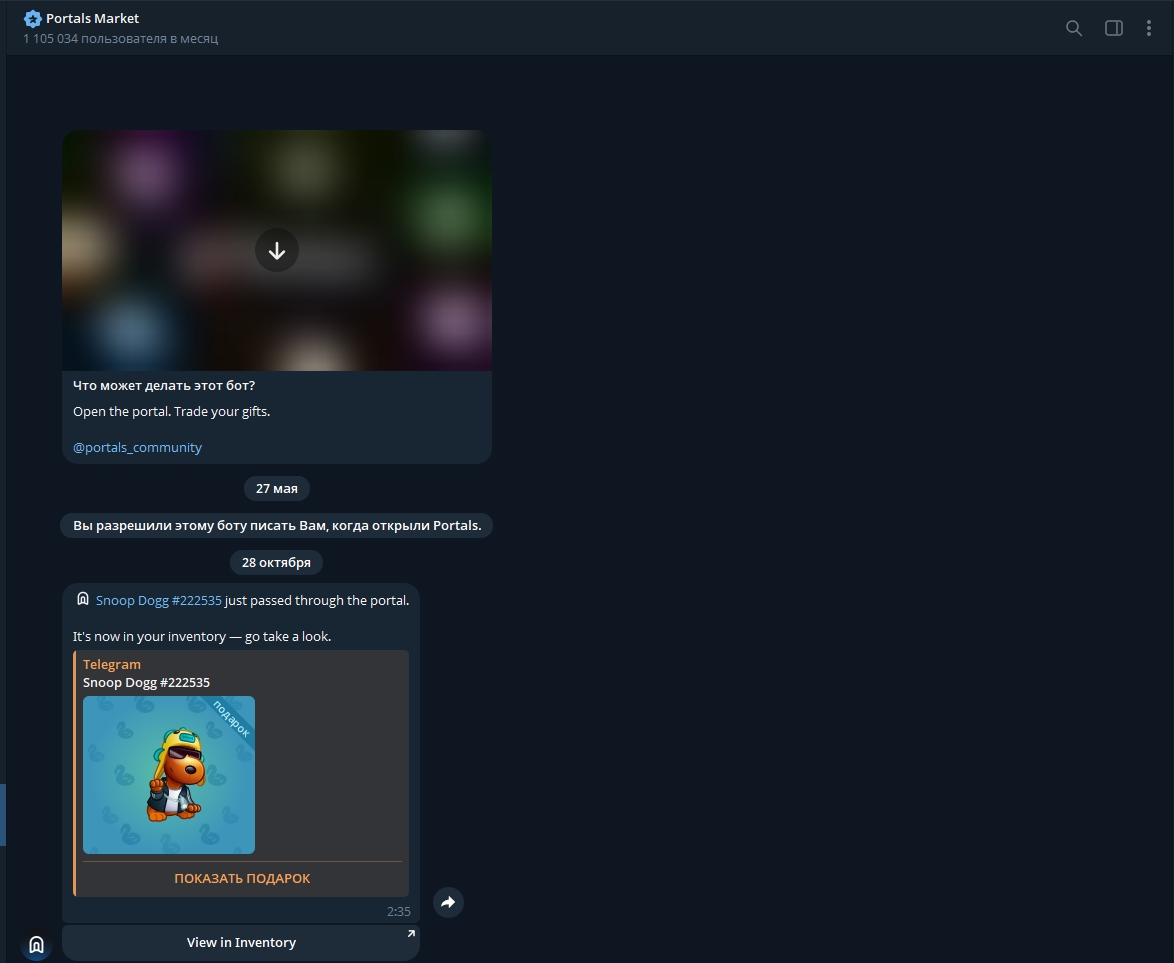Click the portal emoji icon in the message
Viewport: 1174px width, 963px height.
pos(83,600)
